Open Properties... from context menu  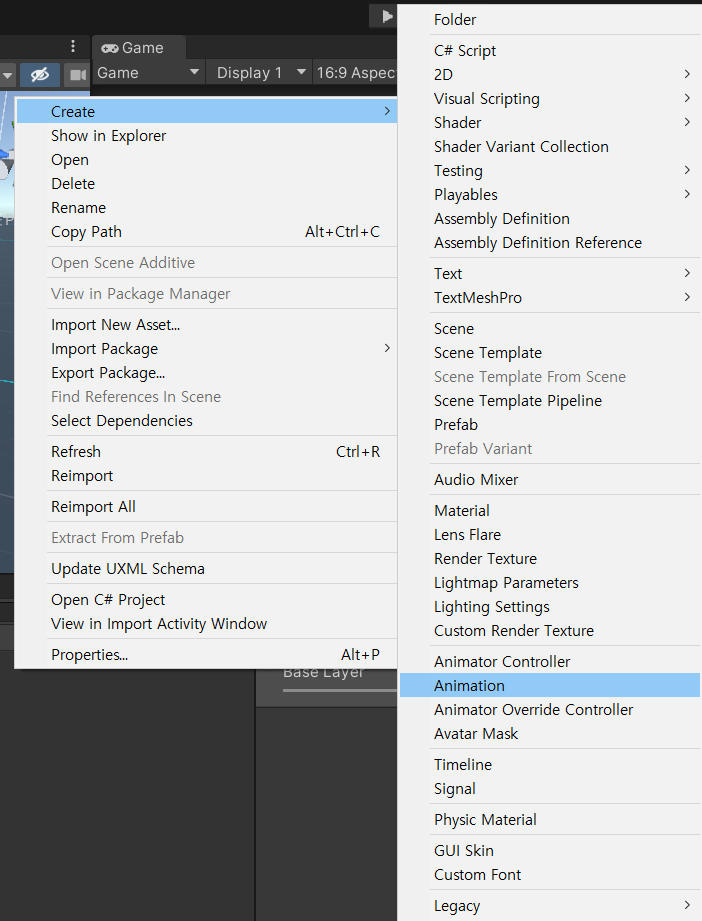pos(207,655)
